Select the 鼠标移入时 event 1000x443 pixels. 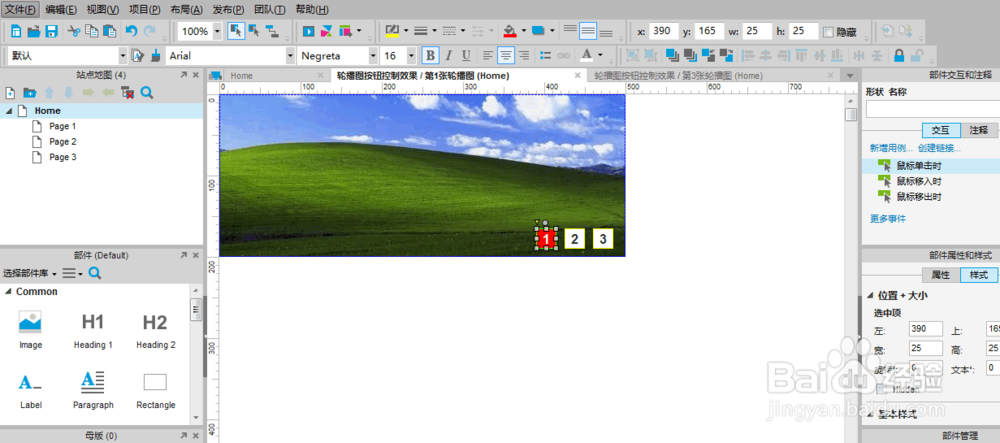pyautogui.click(x=919, y=182)
